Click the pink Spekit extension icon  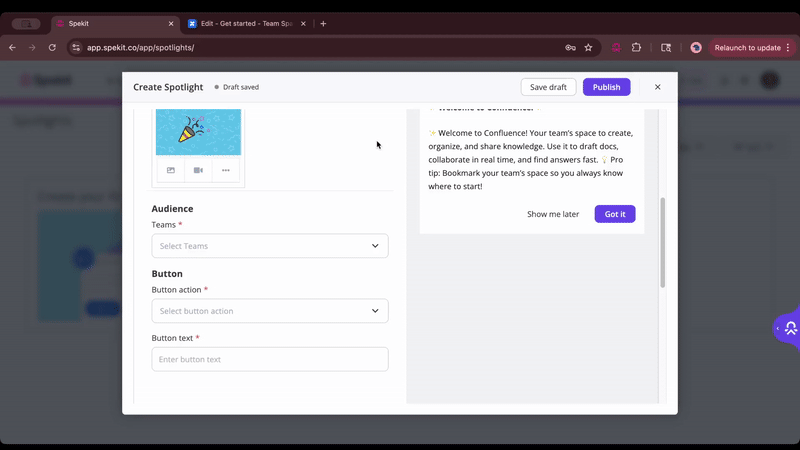pos(616,47)
